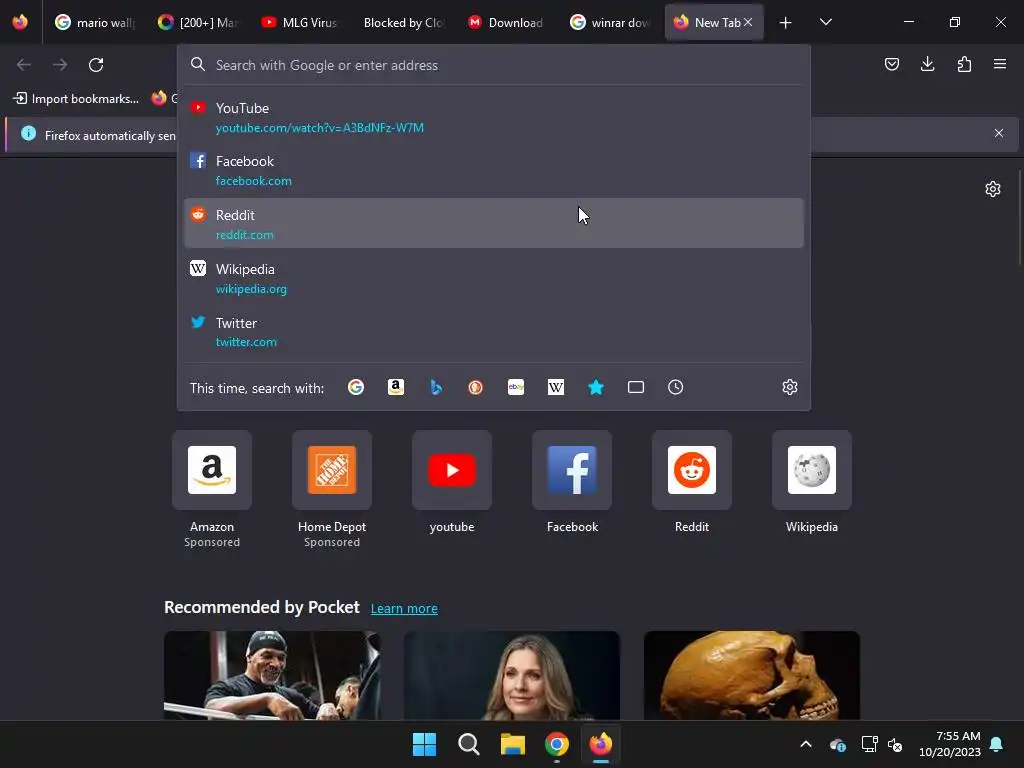Open a new tab with plus button

pos(786,23)
